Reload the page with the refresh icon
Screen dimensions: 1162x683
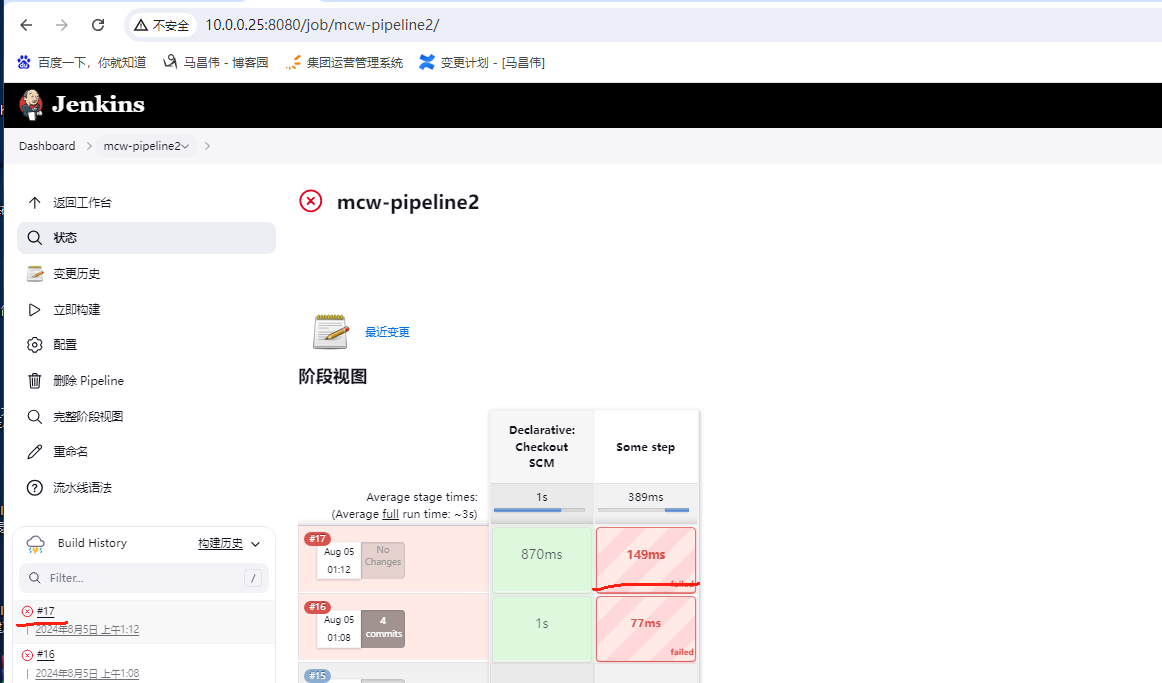point(98,25)
